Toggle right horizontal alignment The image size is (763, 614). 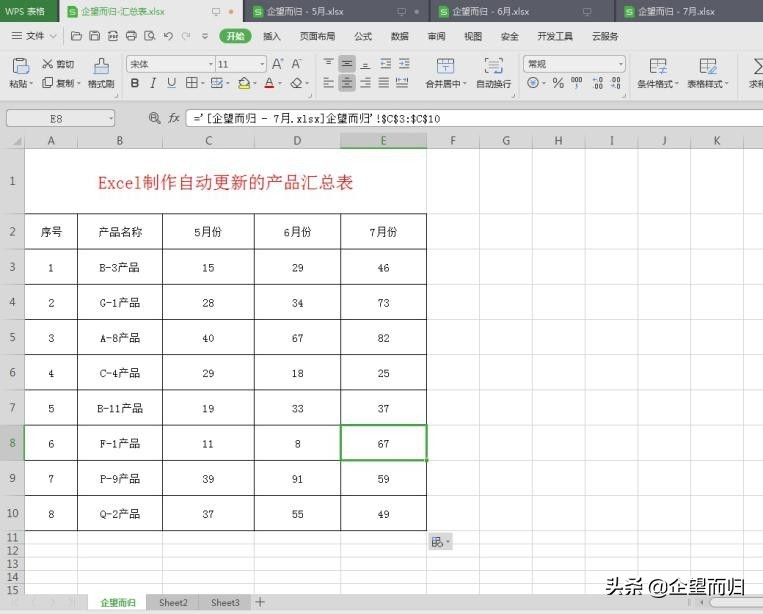coord(365,83)
